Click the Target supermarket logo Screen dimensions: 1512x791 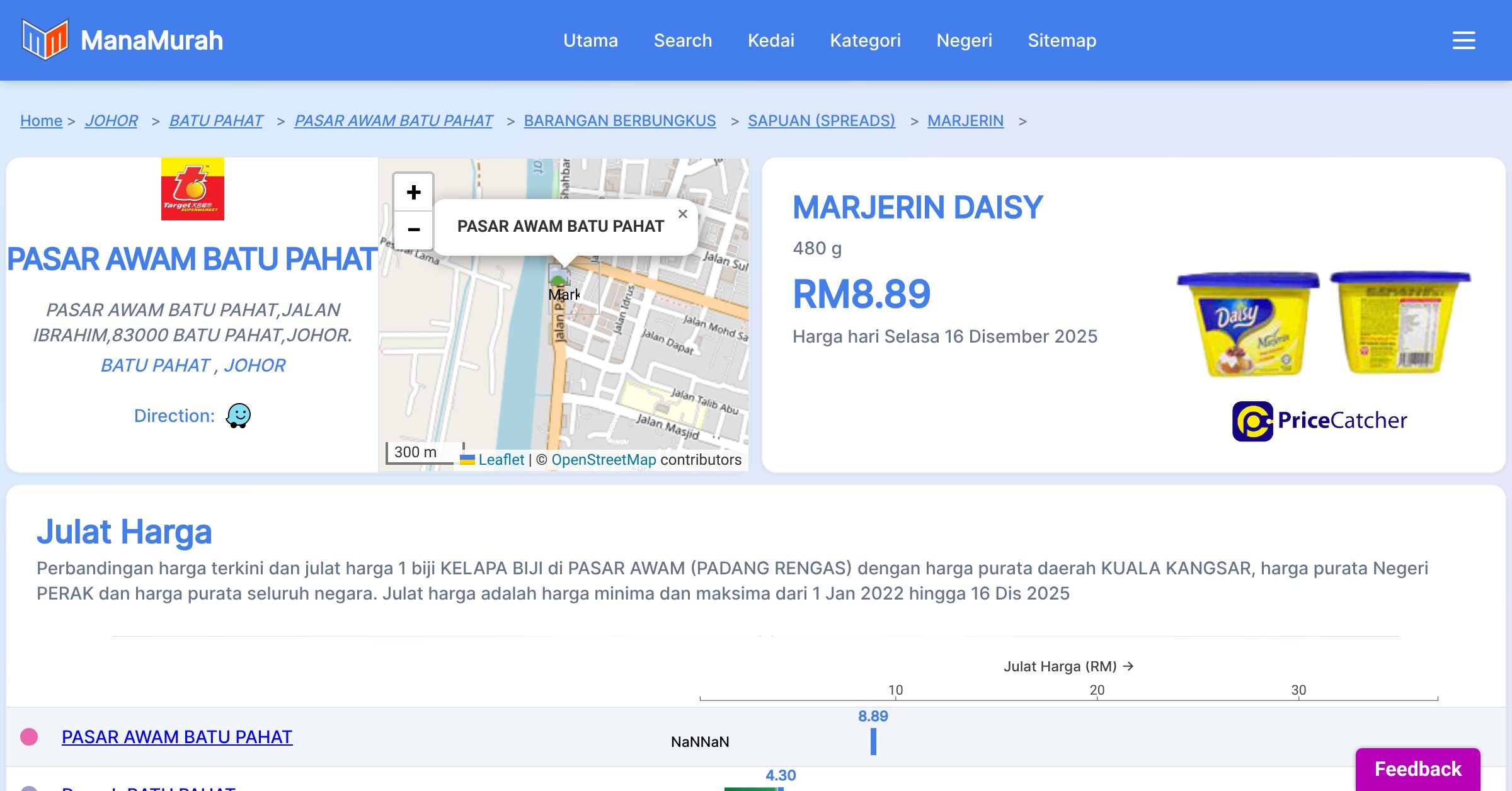192,189
